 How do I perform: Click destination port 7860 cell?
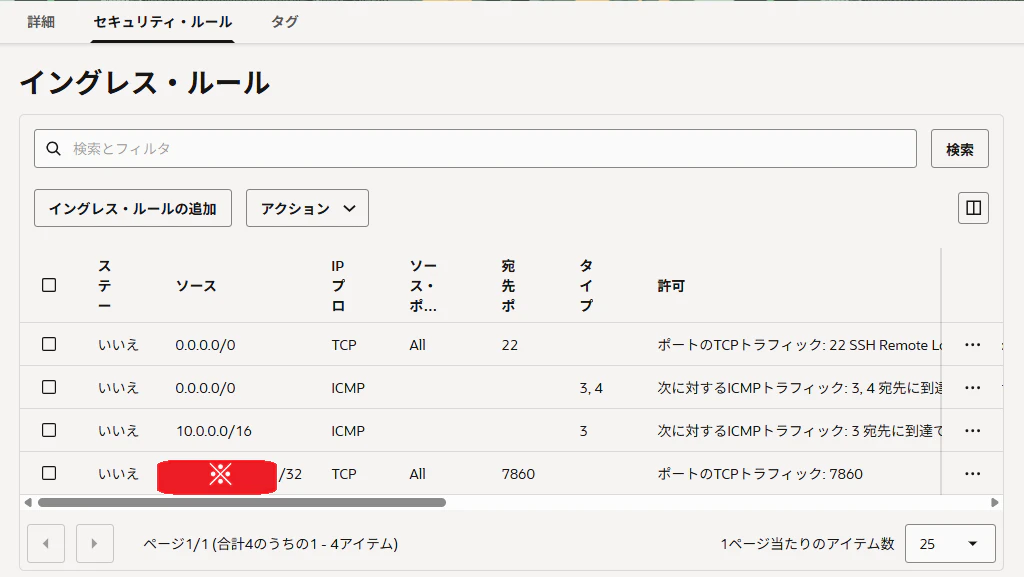(518, 474)
